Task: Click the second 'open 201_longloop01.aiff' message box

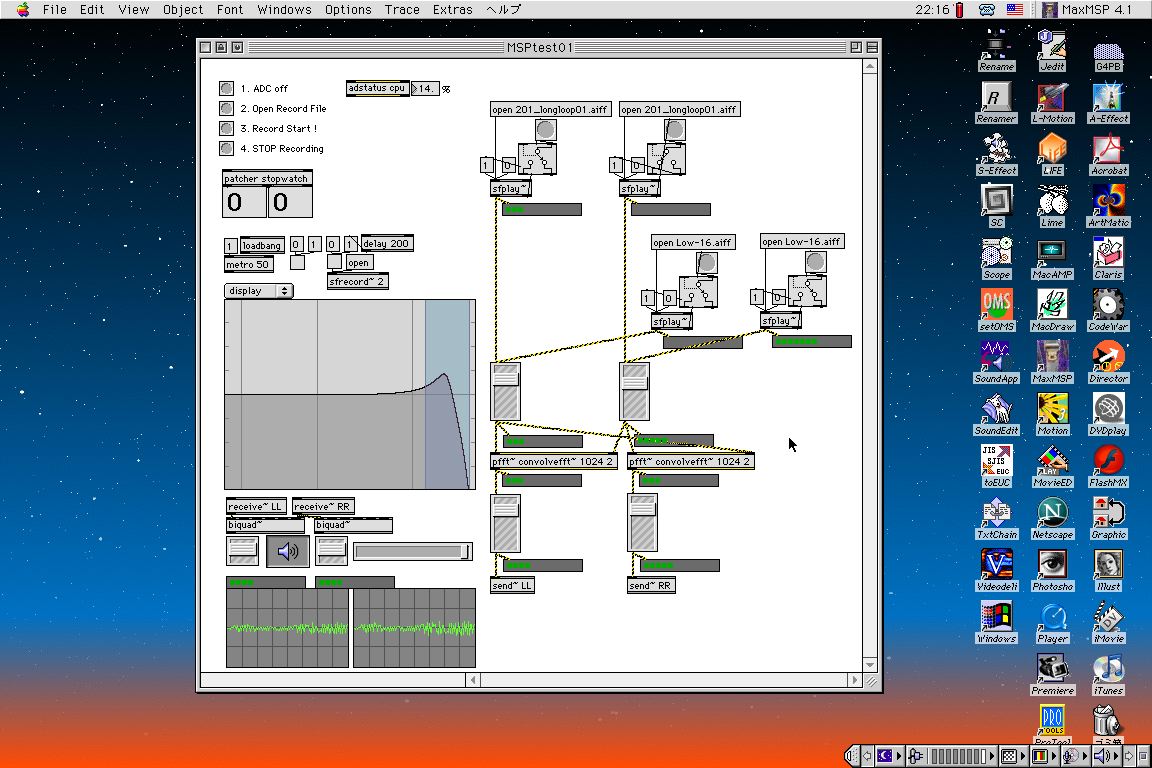Action: (x=679, y=110)
